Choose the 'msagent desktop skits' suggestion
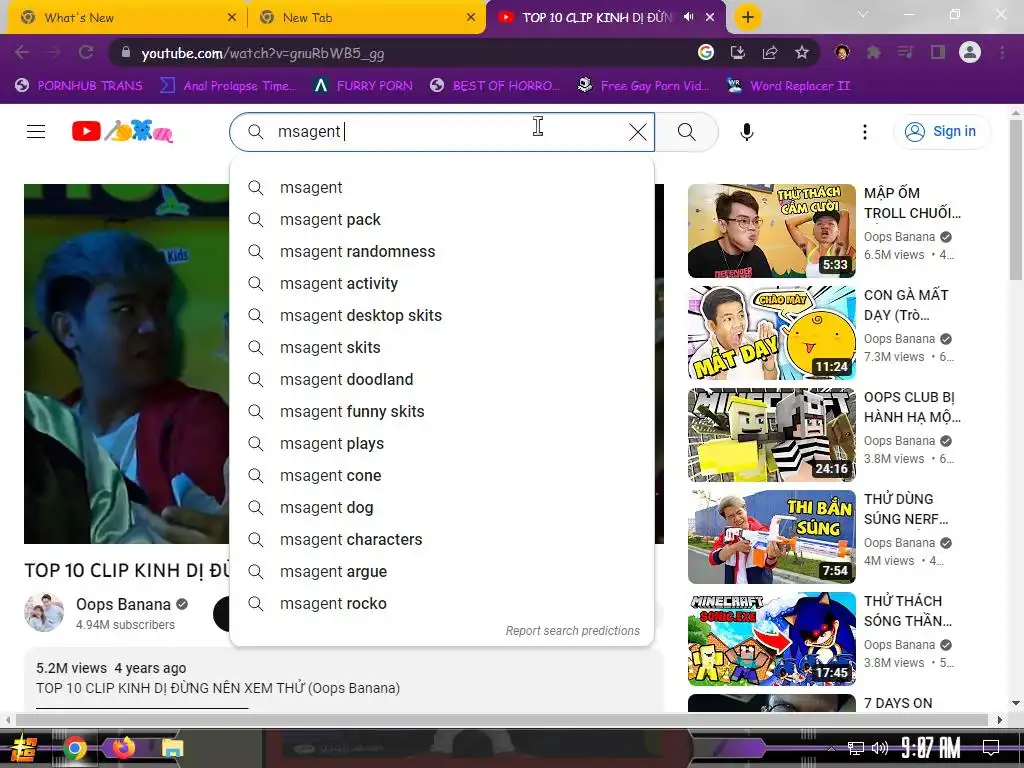The height and width of the screenshot is (768, 1024). tap(441, 315)
